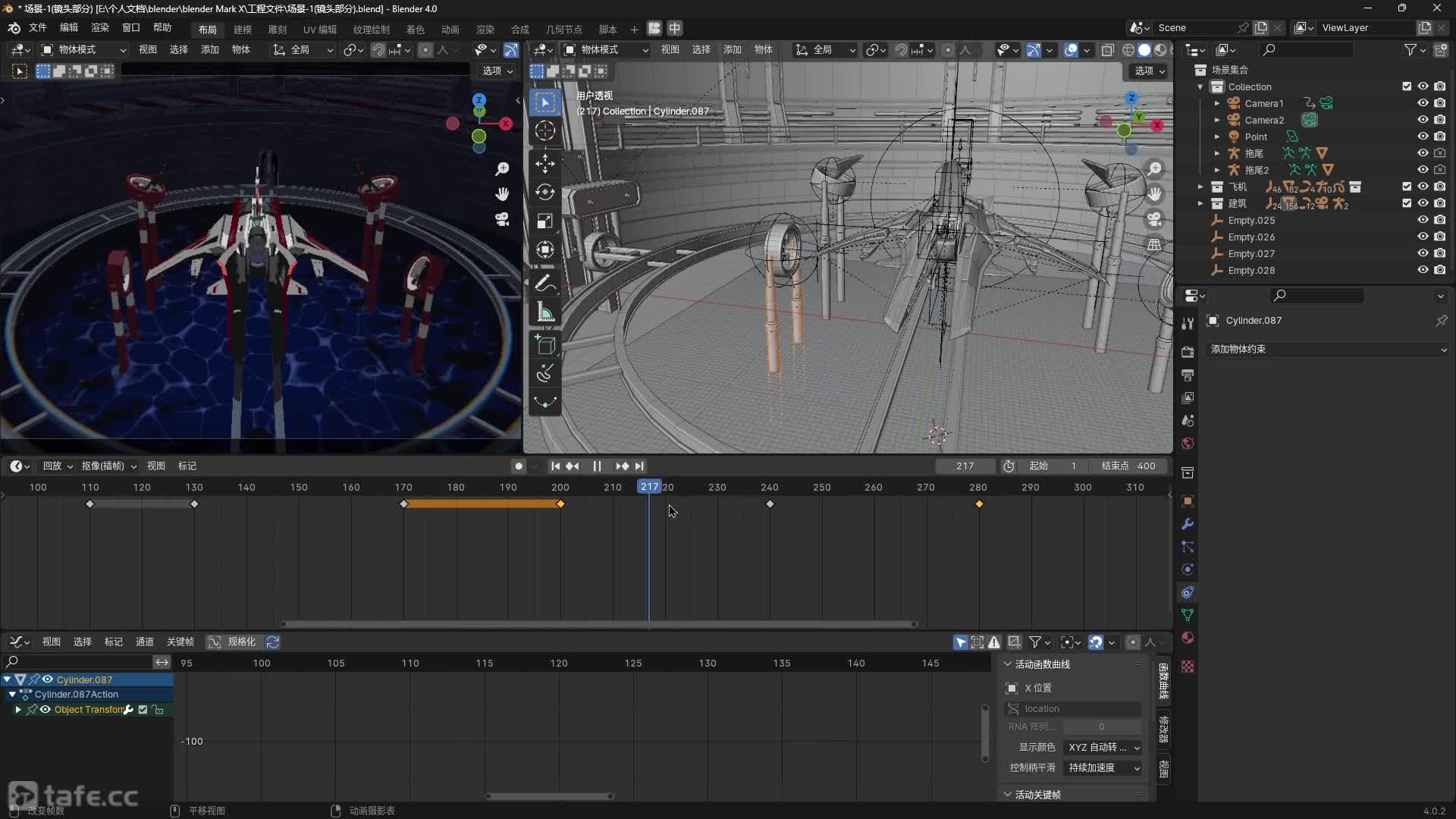The width and height of the screenshot is (1456, 819).
Task: Click the 选项 button in right viewport
Action: point(1150,71)
